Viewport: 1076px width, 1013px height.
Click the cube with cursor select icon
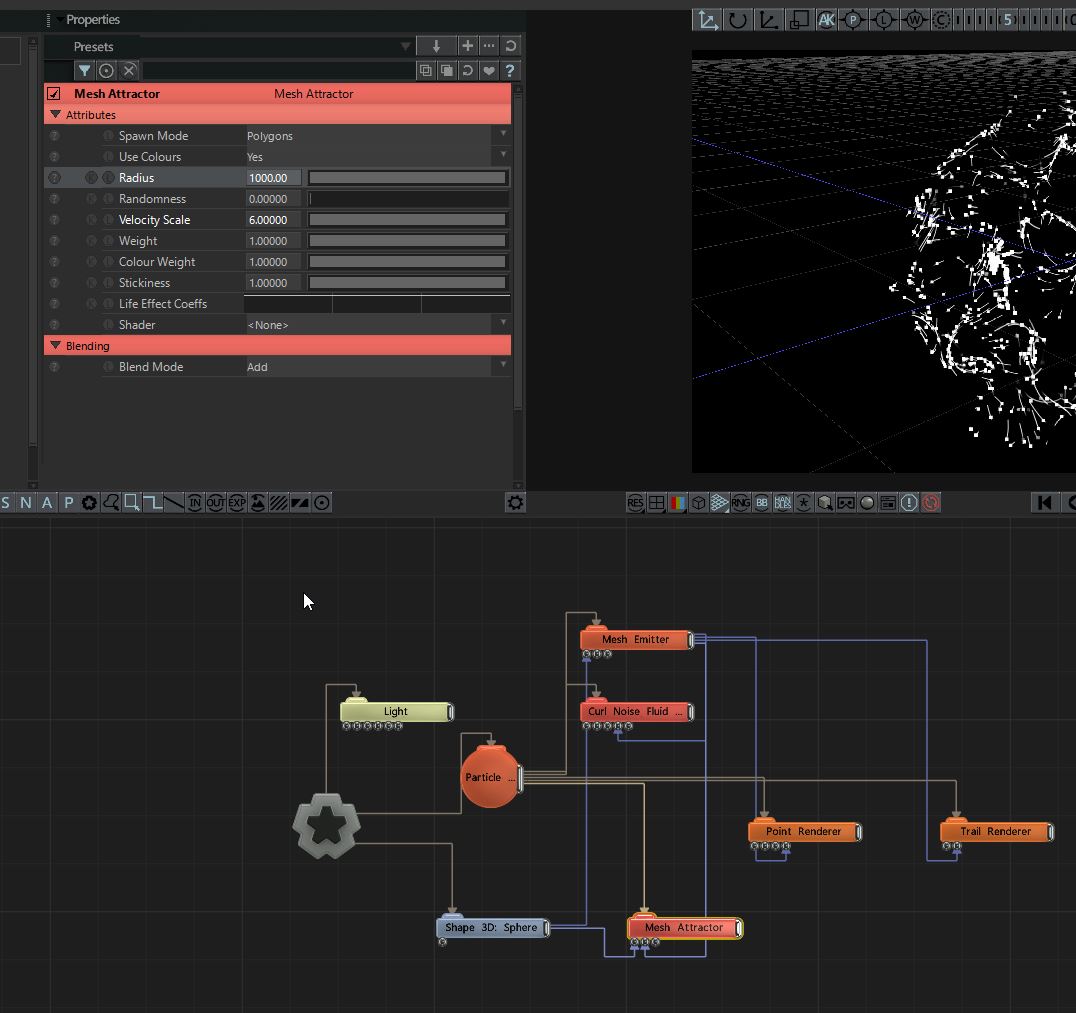coord(825,503)
